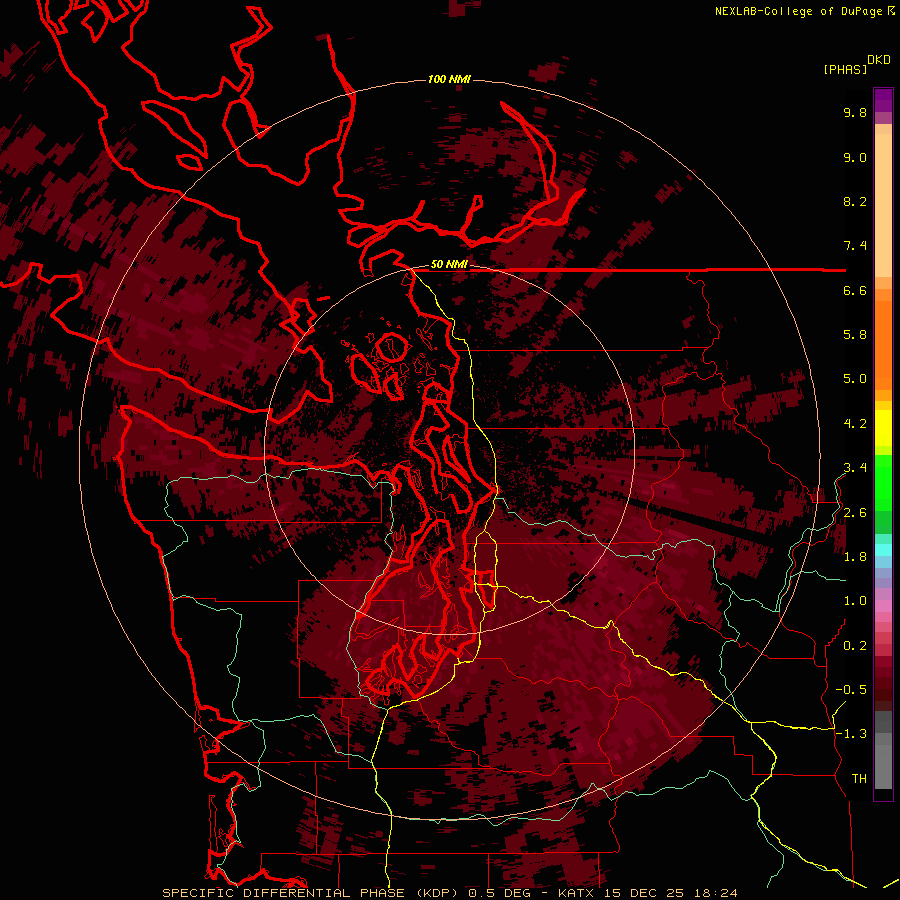Click the TH legend label
900x900 pixels.
[859, 779]
